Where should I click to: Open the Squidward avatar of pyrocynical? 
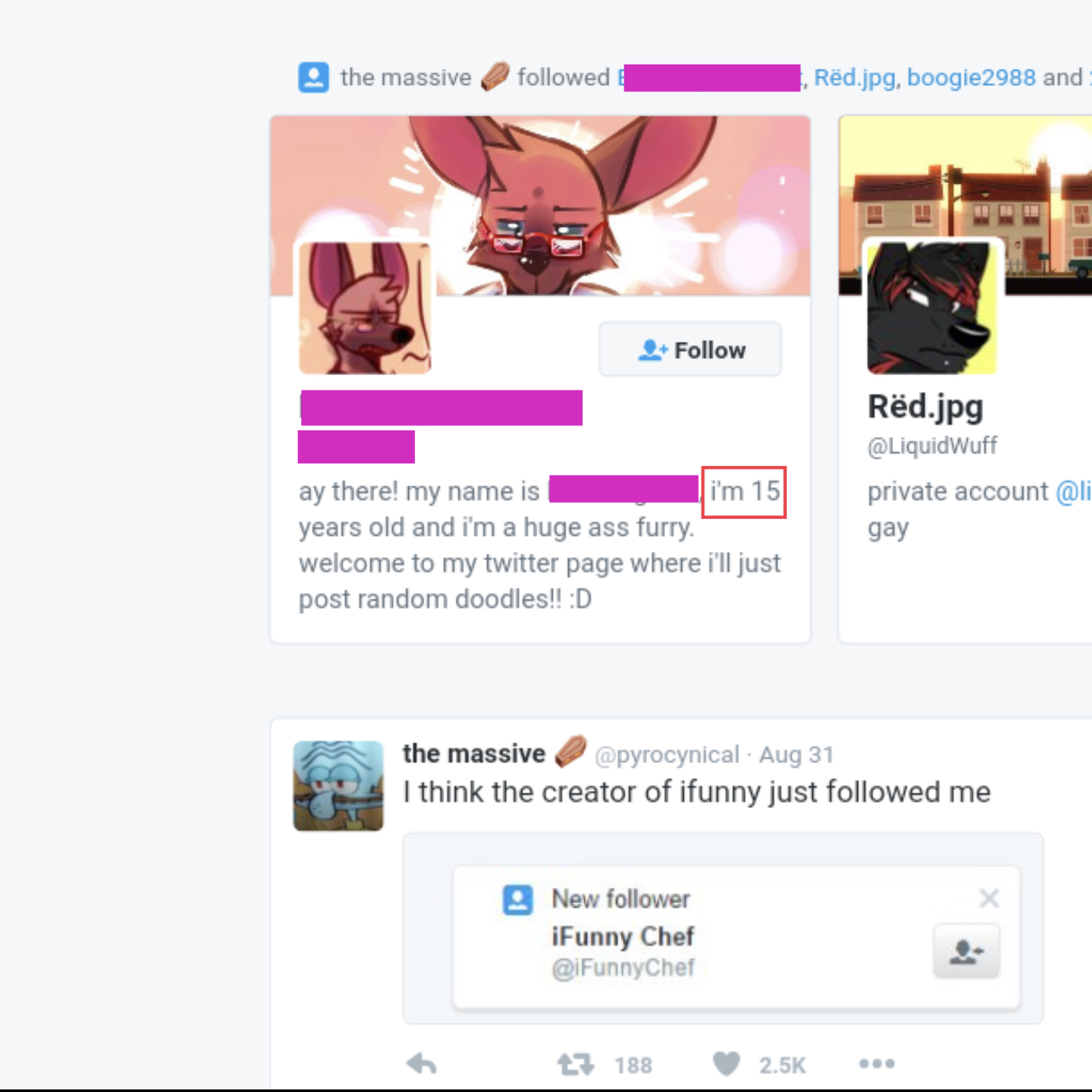(338, 786)
